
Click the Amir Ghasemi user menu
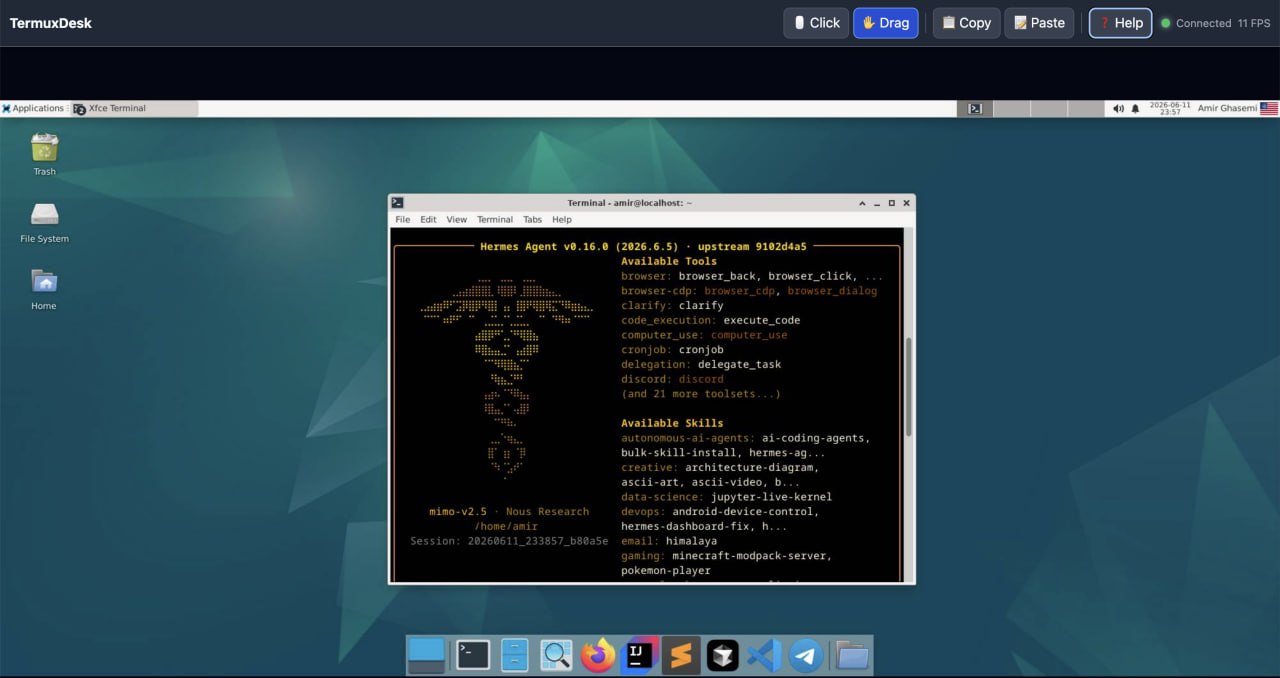(x=1227, y=108)
